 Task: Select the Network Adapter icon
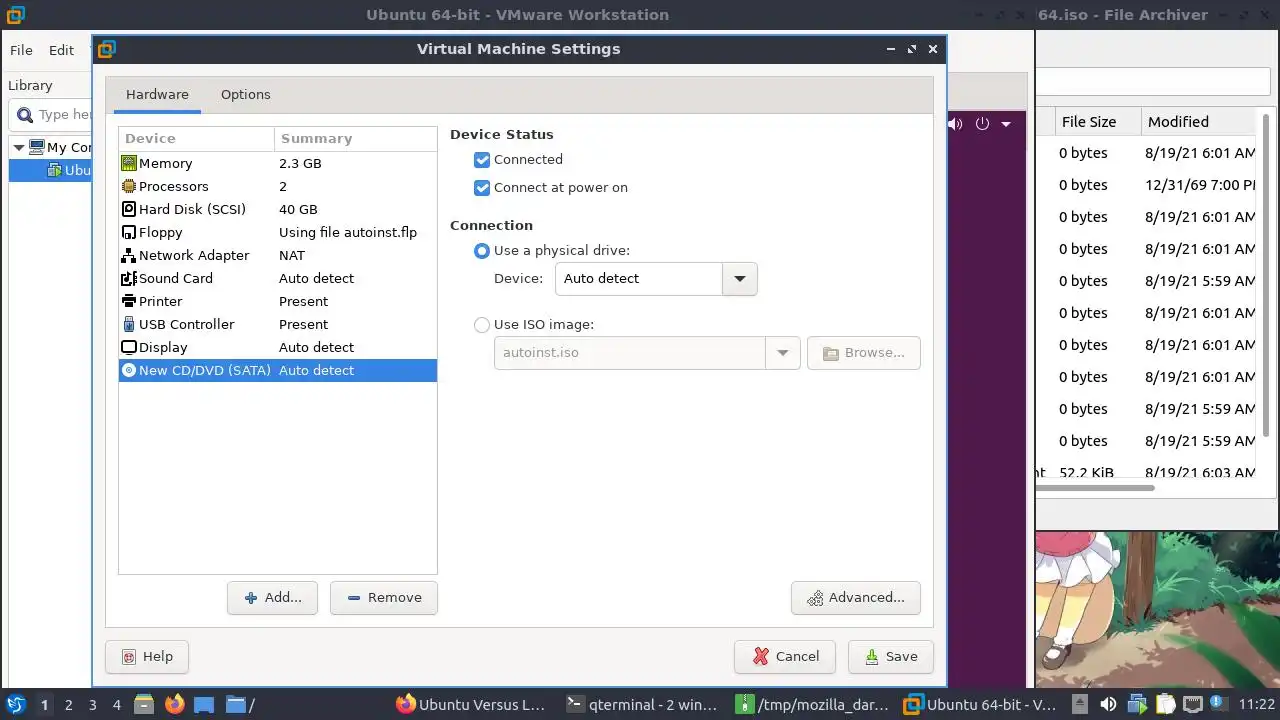pos(128,255)
